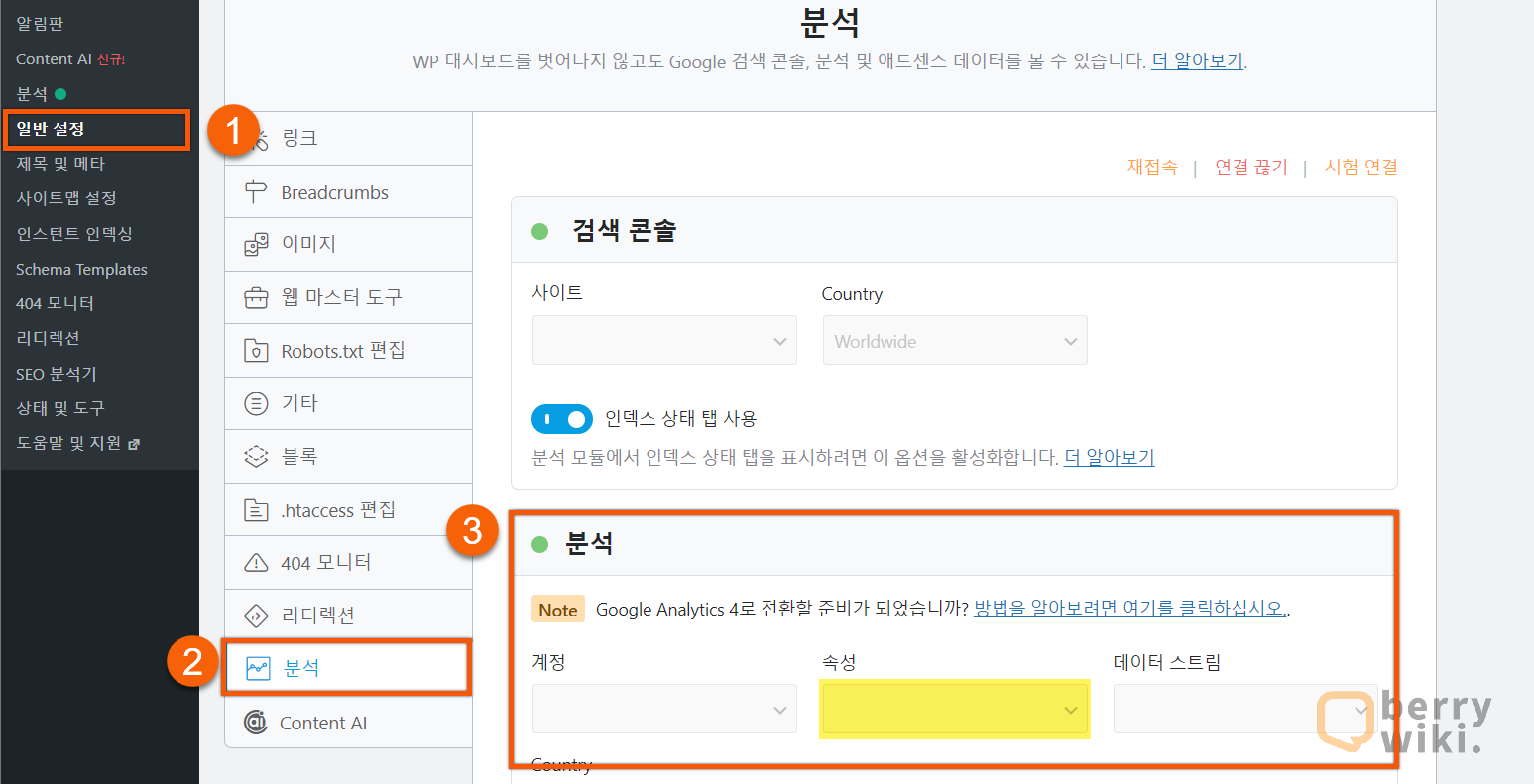Click the 검색 콘솔 section heading
1534x784 pixels.
click(624, 231)
